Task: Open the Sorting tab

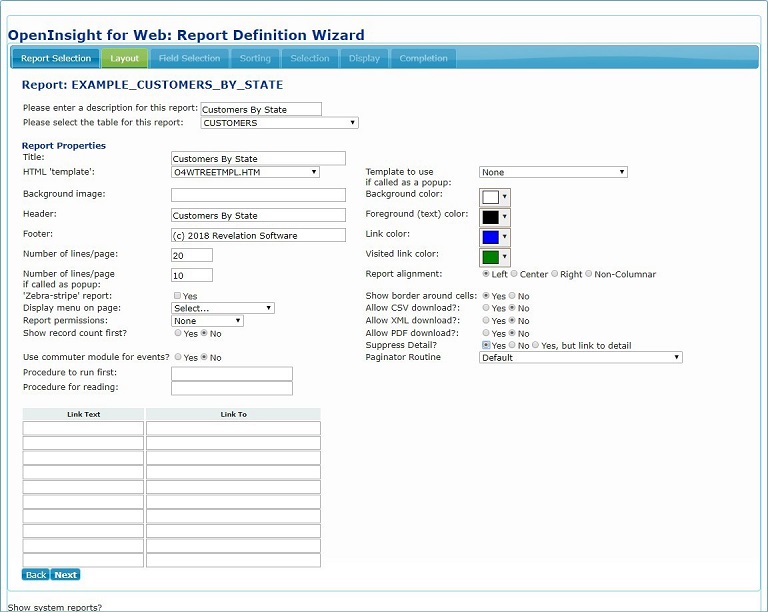Action: point(255,58)
